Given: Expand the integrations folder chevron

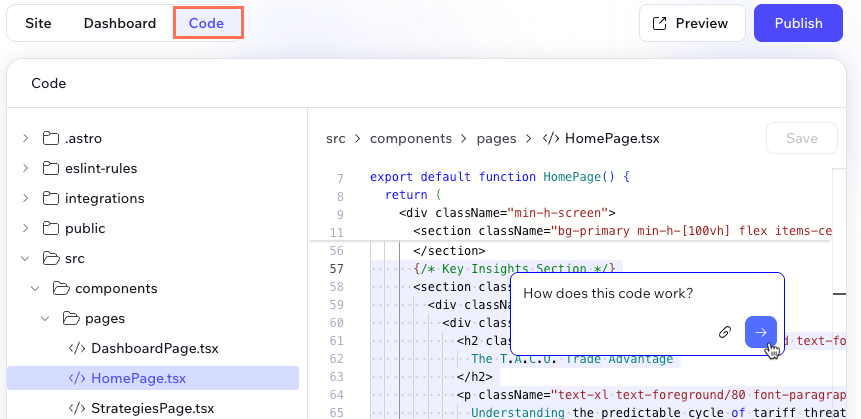Looking at the screenshot, I should tap(25, 198).
